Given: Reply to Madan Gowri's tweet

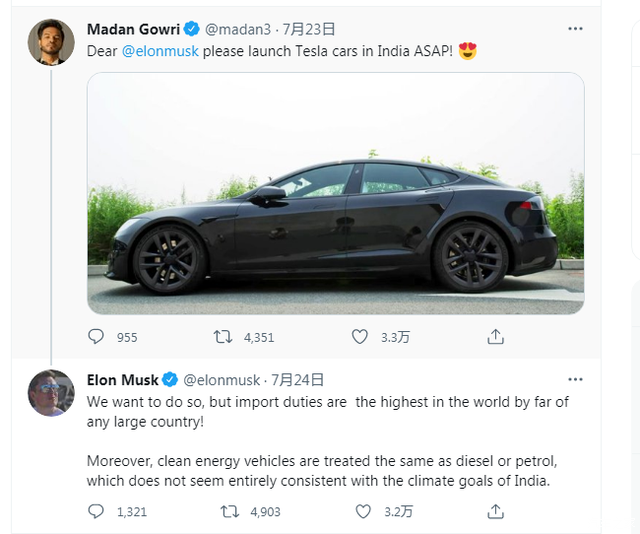Looking at the screenshot, I should tap(97, 337).
